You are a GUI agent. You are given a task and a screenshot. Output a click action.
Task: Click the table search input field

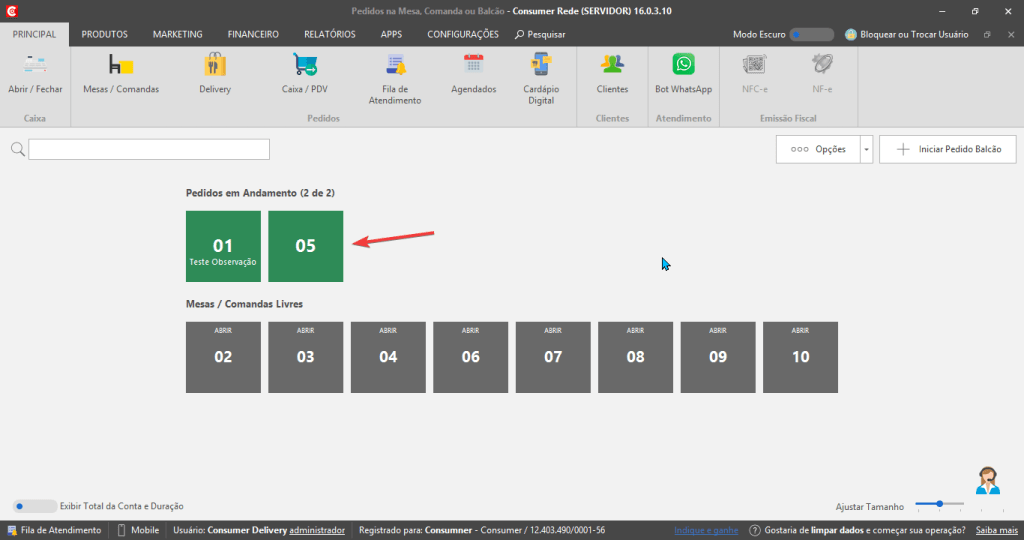pyautogui.click(x=149, y=150)
